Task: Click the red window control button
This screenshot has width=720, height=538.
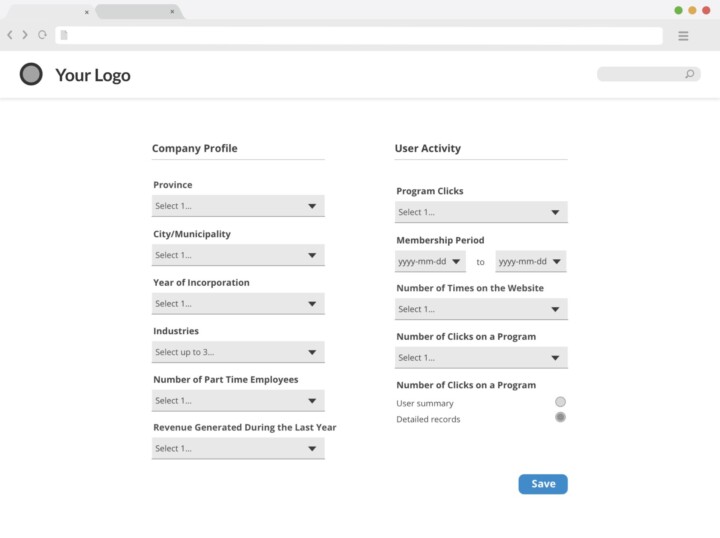Action: 706,11
